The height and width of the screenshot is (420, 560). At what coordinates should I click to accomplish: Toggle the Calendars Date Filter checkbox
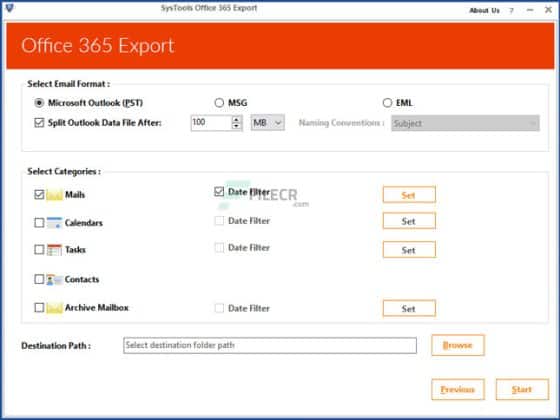219,221
